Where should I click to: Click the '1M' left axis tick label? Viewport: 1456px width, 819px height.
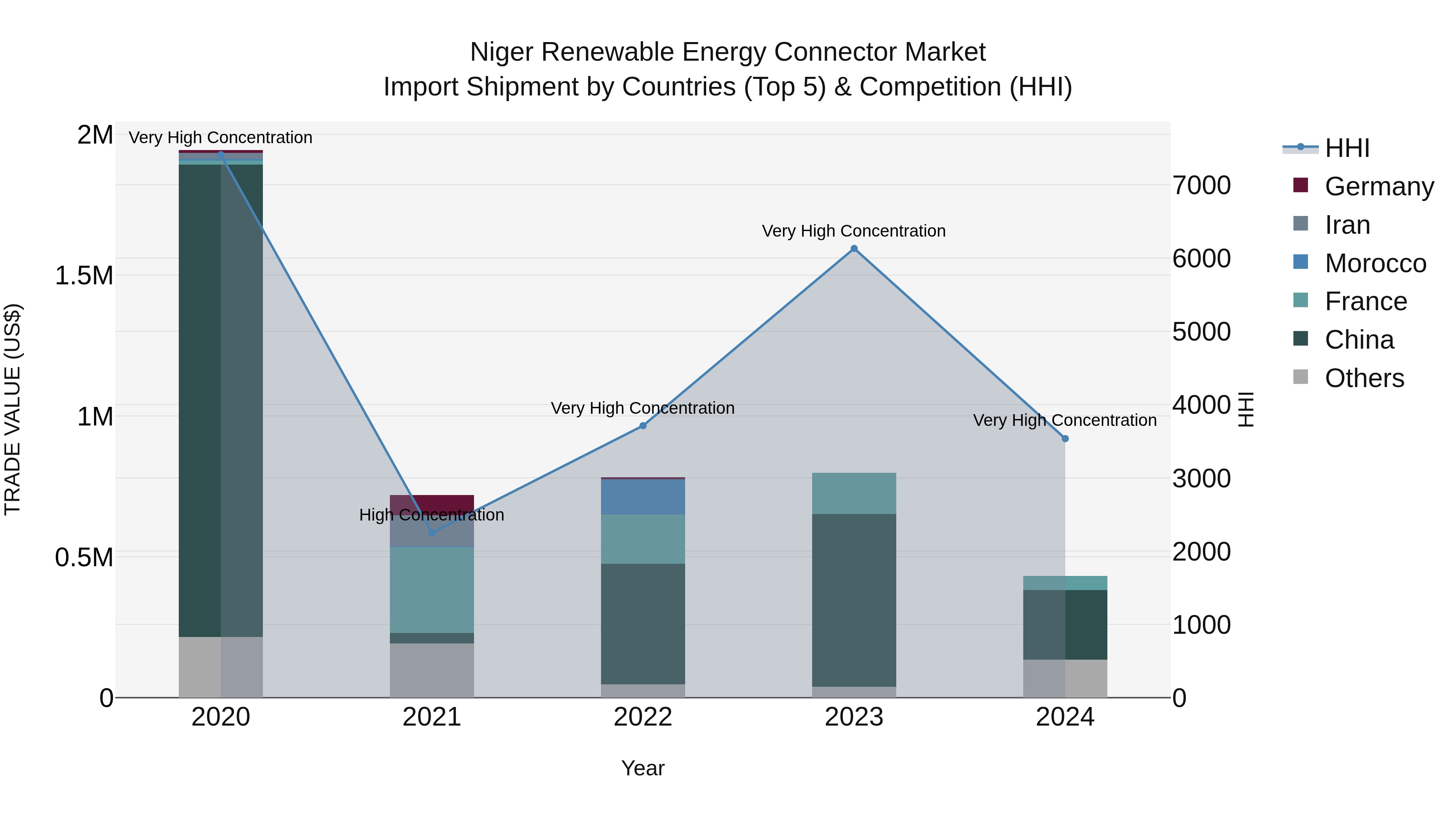[x=95, y=417]
